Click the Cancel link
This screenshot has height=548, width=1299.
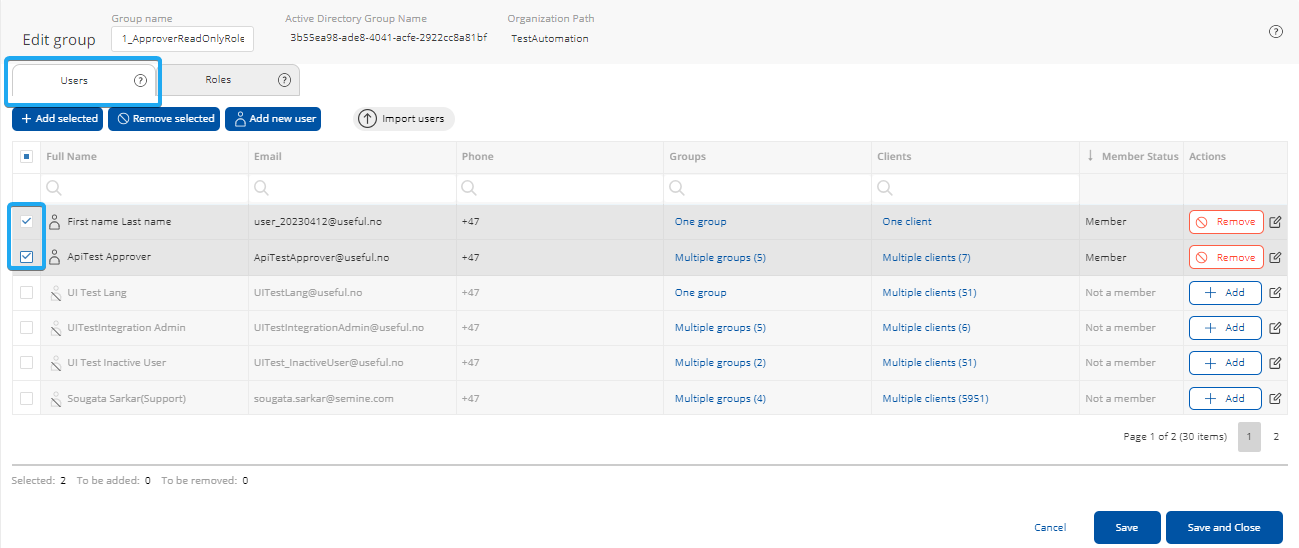[x=1049, y=527]
